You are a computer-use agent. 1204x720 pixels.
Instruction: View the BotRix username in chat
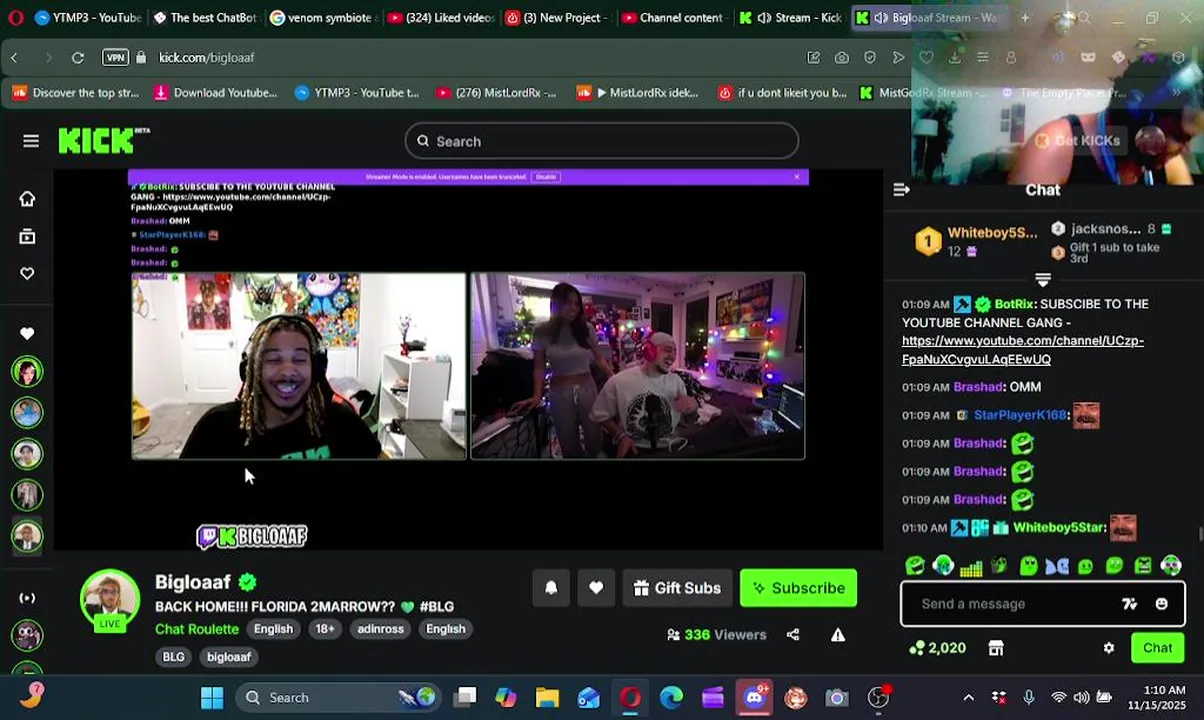pos(1014,304)
